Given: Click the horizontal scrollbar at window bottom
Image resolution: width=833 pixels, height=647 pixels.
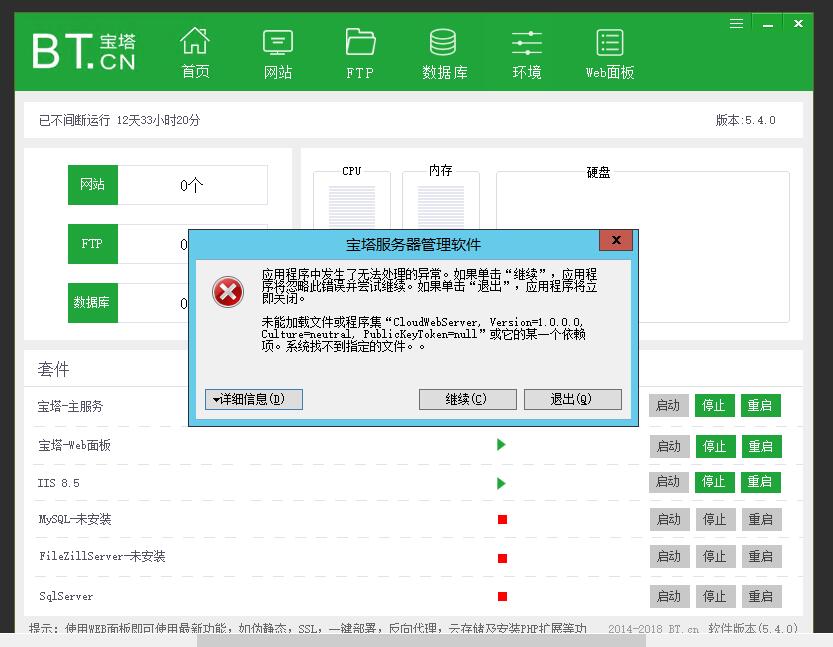Looking at the screenshot, I should point(421,641).
